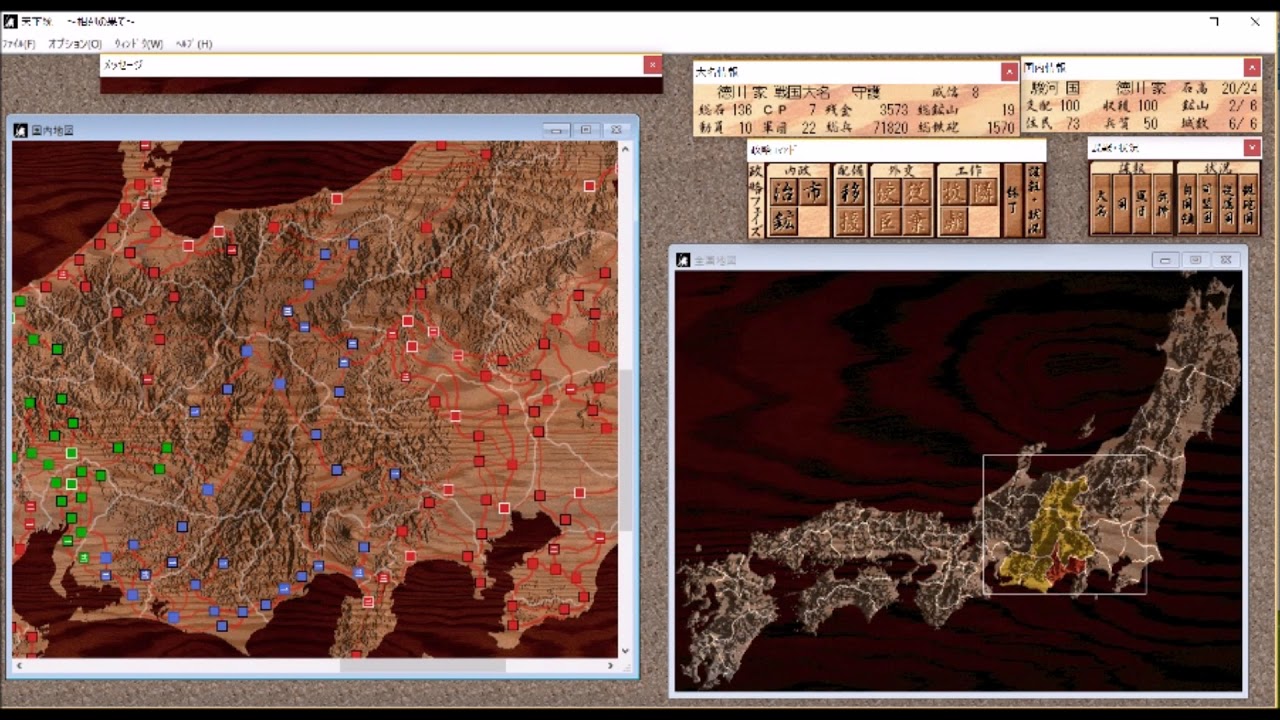The height and width of the screenshot is (720, 1280).
Task: Open the fourth tile under 諜報
Action: point(1162,205)
